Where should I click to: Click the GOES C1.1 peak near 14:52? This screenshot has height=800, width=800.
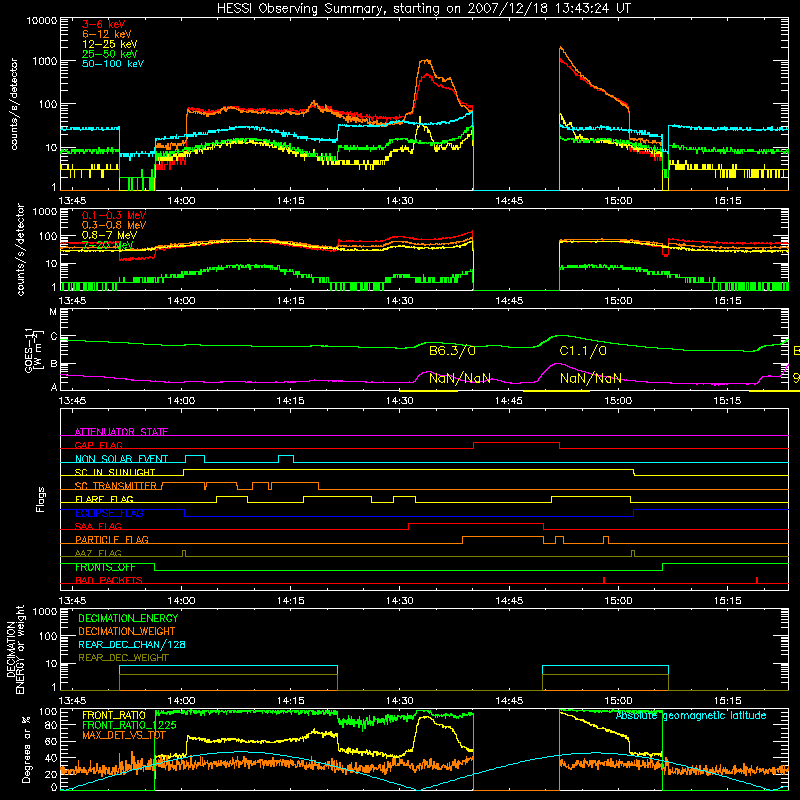tap(561, 335)
